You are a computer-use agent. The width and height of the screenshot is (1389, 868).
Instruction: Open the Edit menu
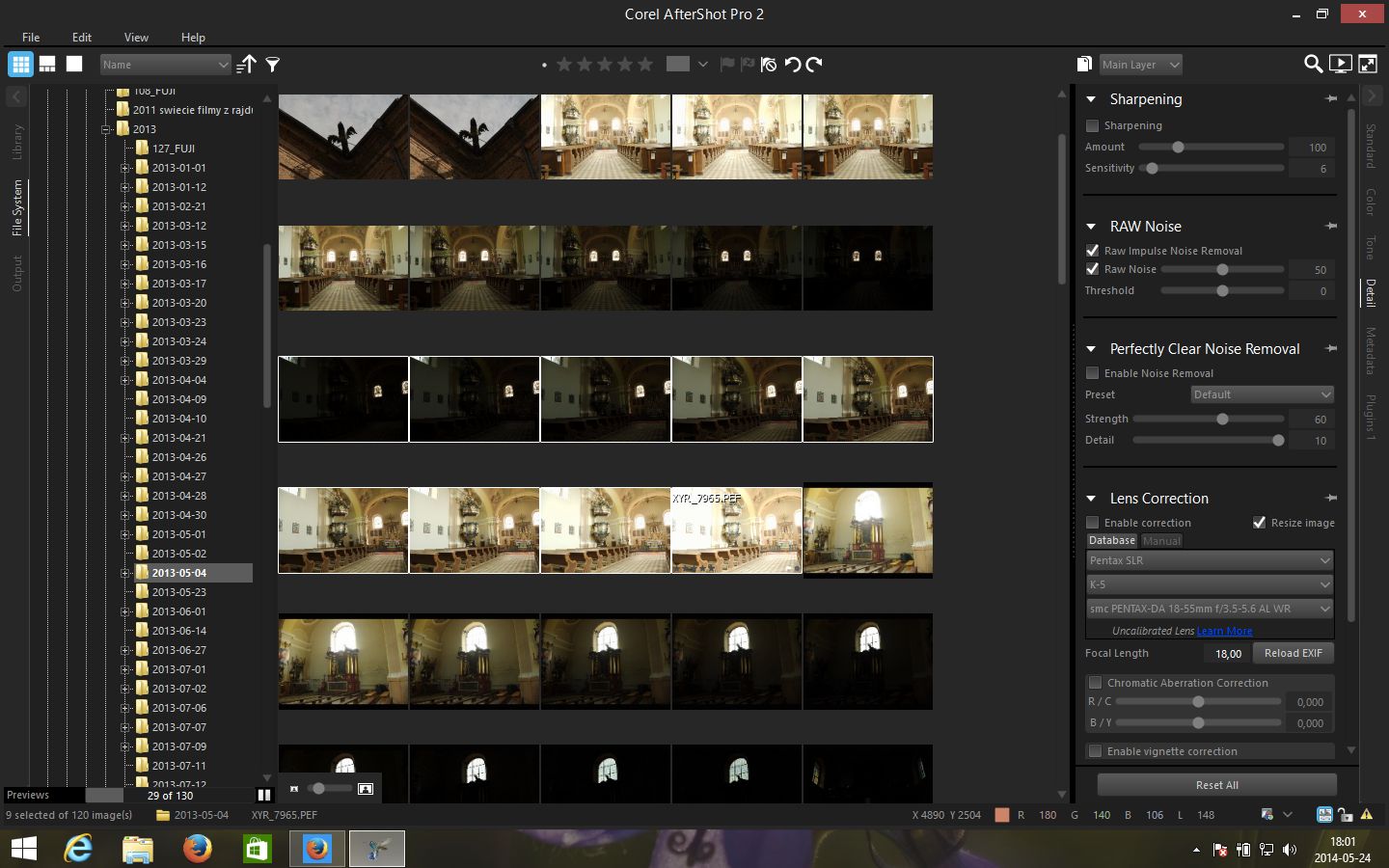click(82, 37)
